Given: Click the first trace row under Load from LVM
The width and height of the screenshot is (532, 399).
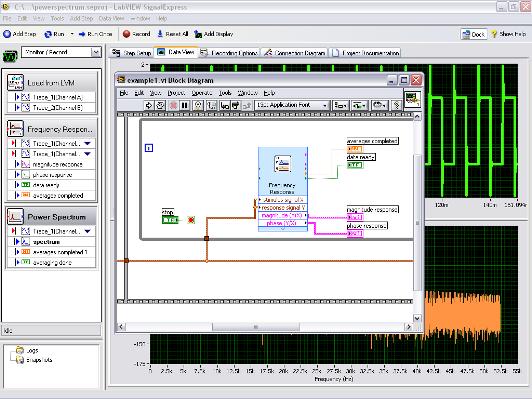Looking at the screenshot, I should [x=52, y=97].
